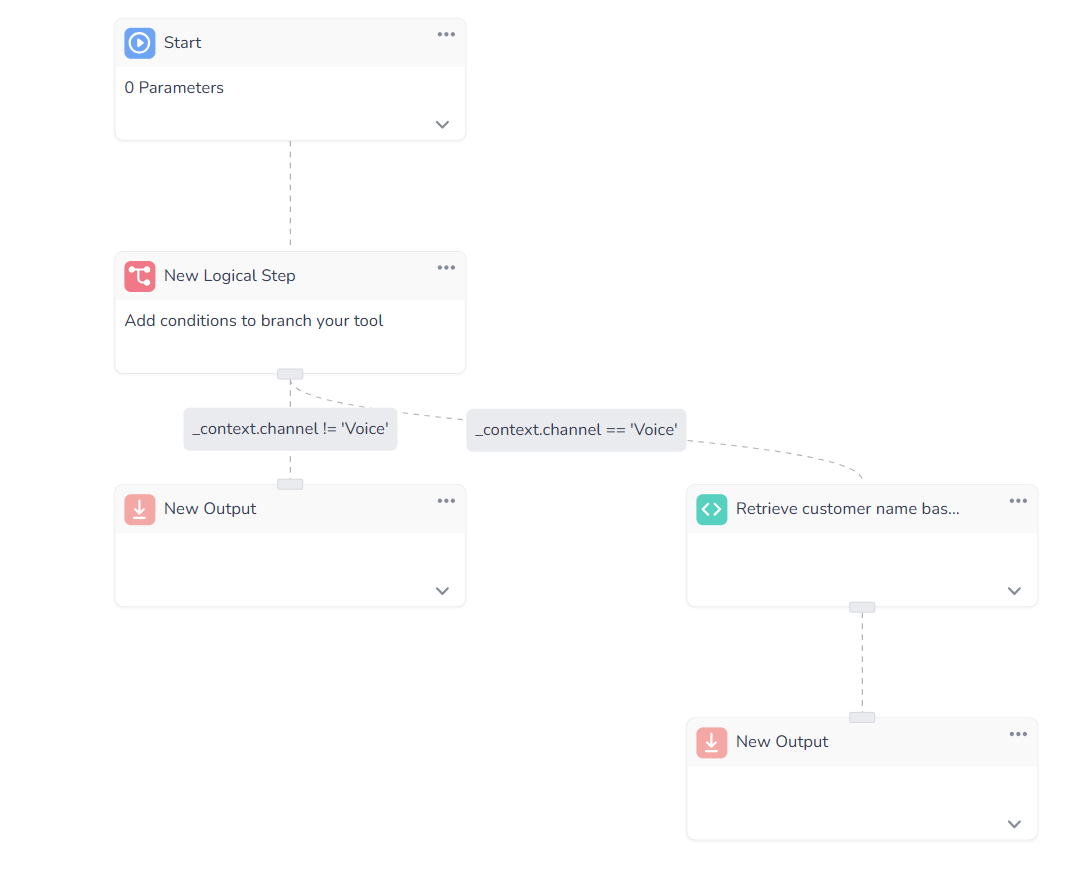The image size is (1089, 870).
Task: Open the Start node three-dot menu
Action: (446, 35)
